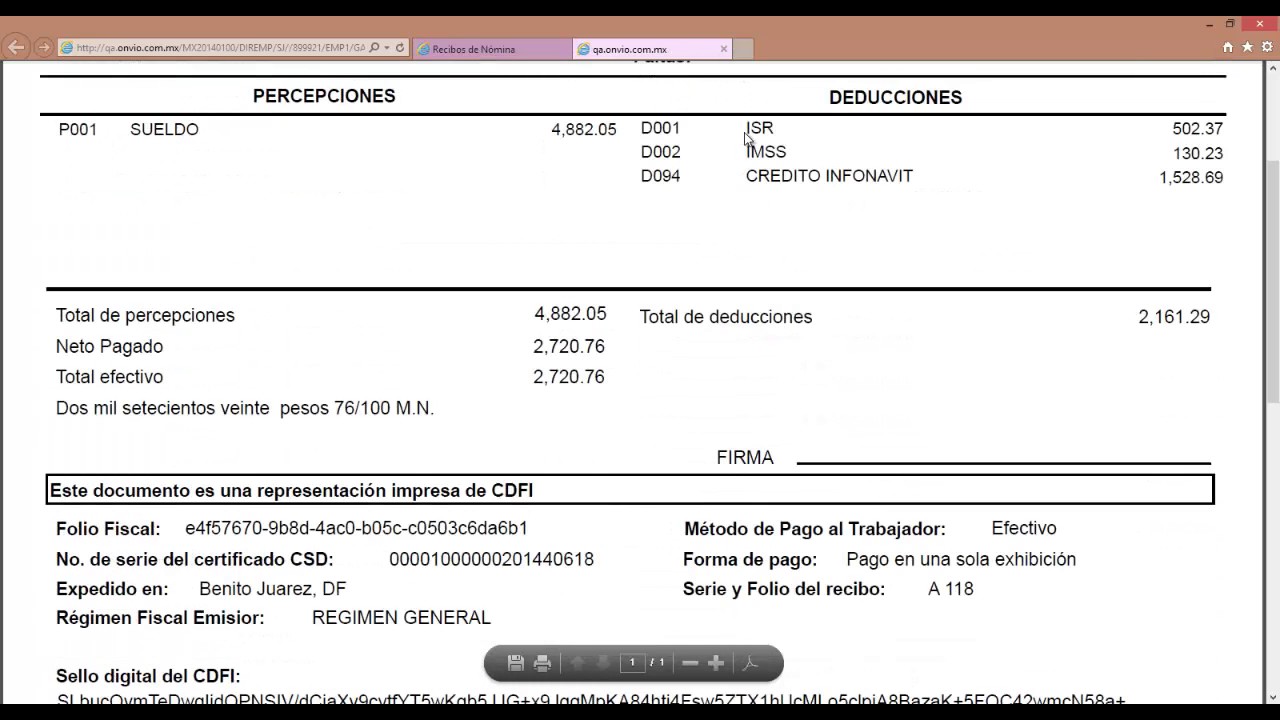The image size is (1280, 720).
Task: Go back with the browser back arrow
Action: point(16,47)
